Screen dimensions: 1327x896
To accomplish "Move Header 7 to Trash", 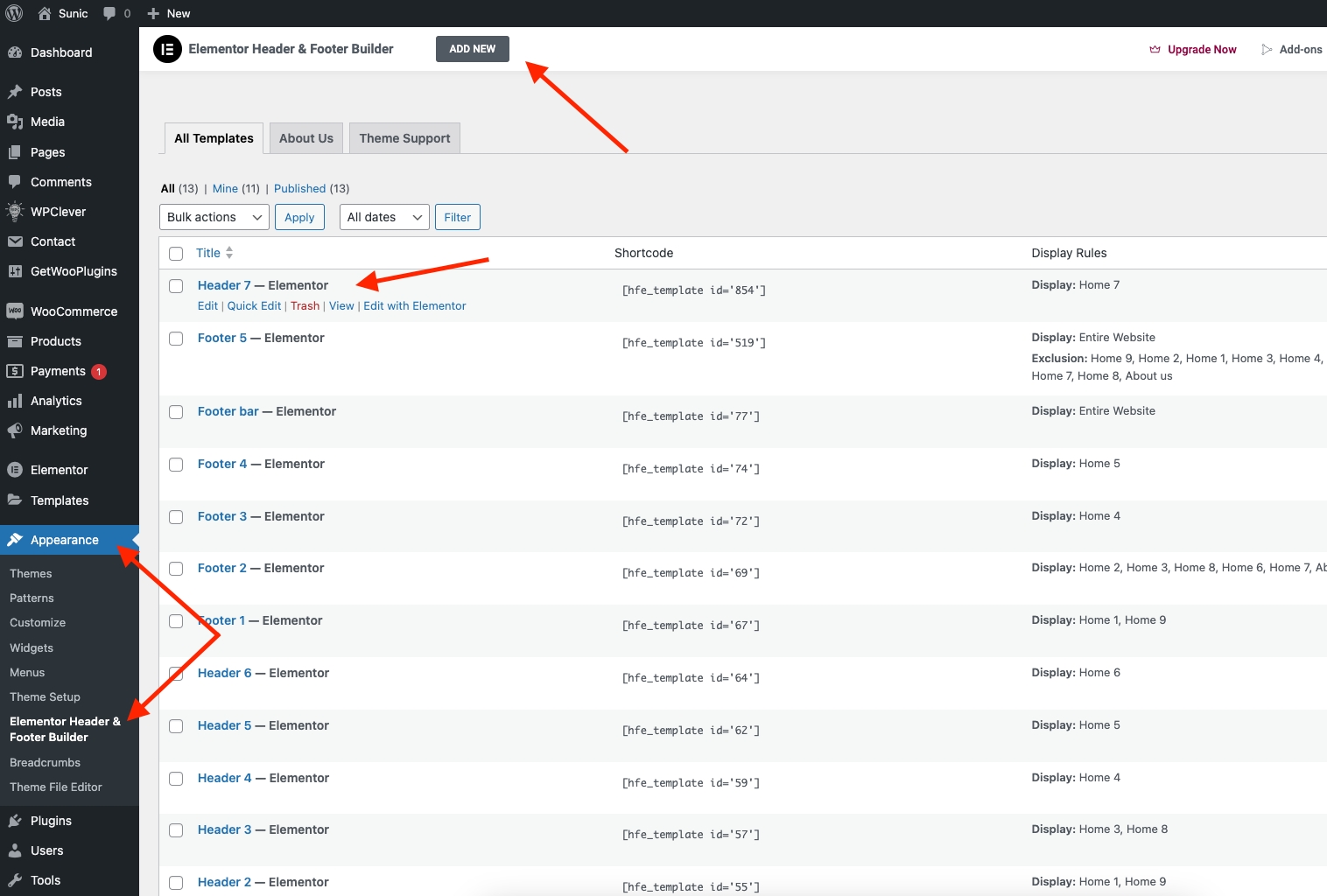I will [x=305, y=306].
